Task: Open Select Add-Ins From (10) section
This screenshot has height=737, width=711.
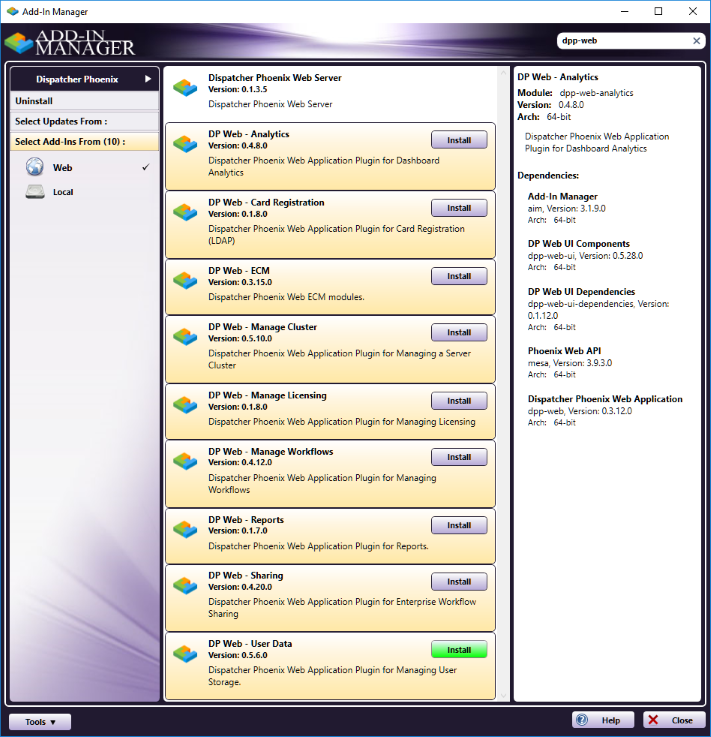Action: pos(85,141)
